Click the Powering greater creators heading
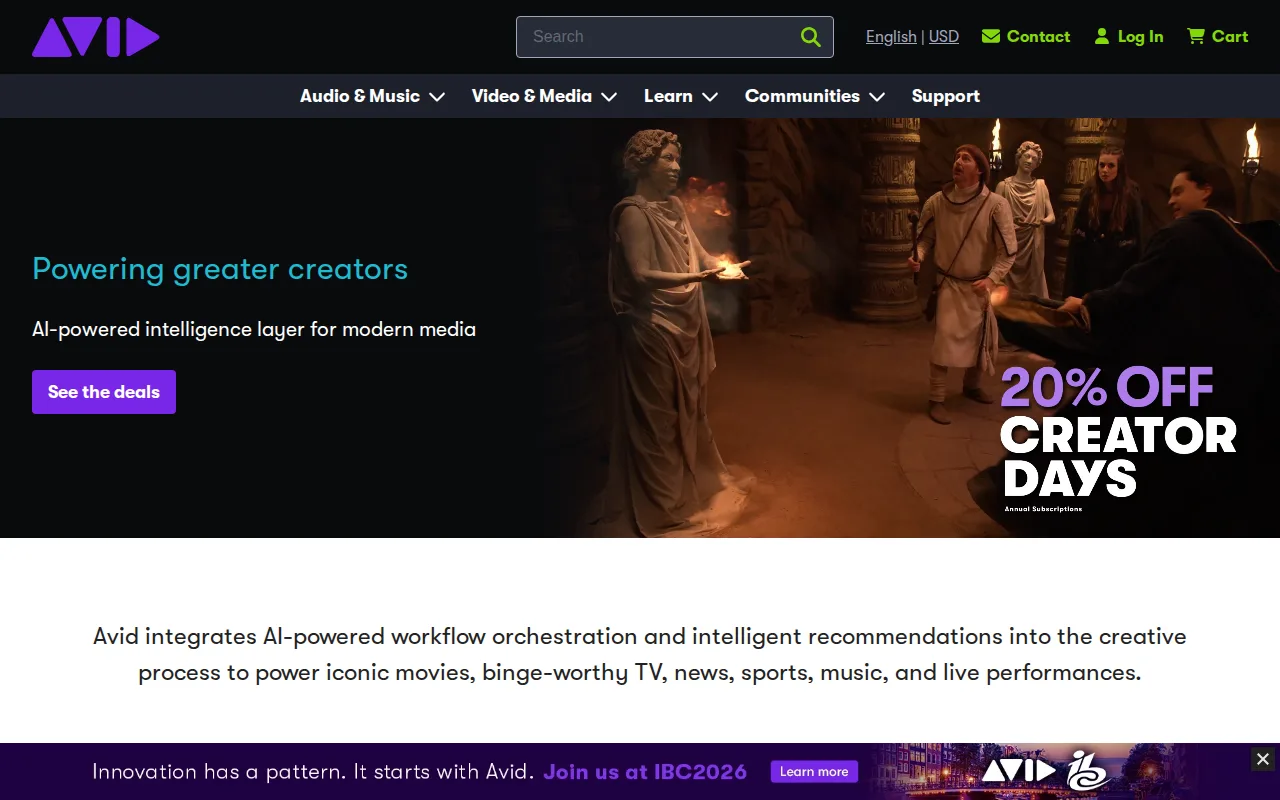 (x=220, y=269)
